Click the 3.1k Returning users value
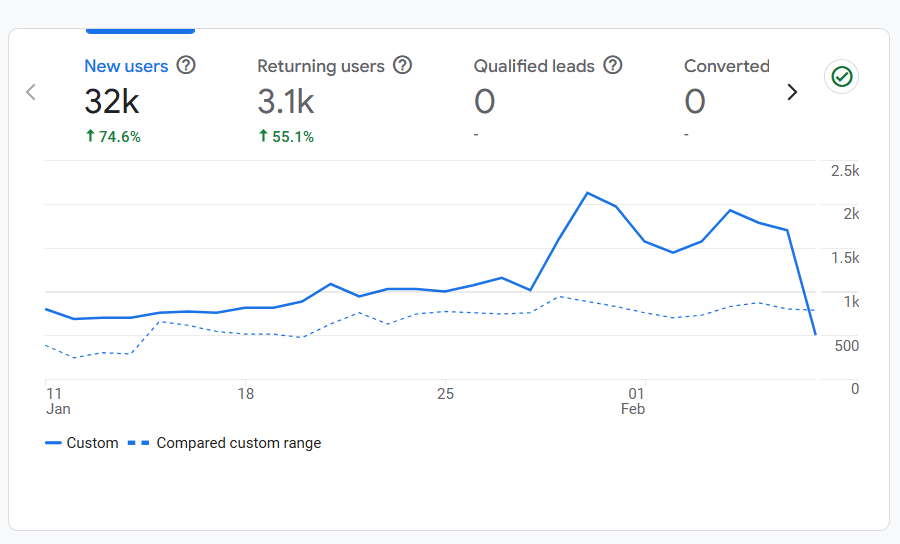The height and width of the screenshot is (544, 900). (x=286, y=101)
